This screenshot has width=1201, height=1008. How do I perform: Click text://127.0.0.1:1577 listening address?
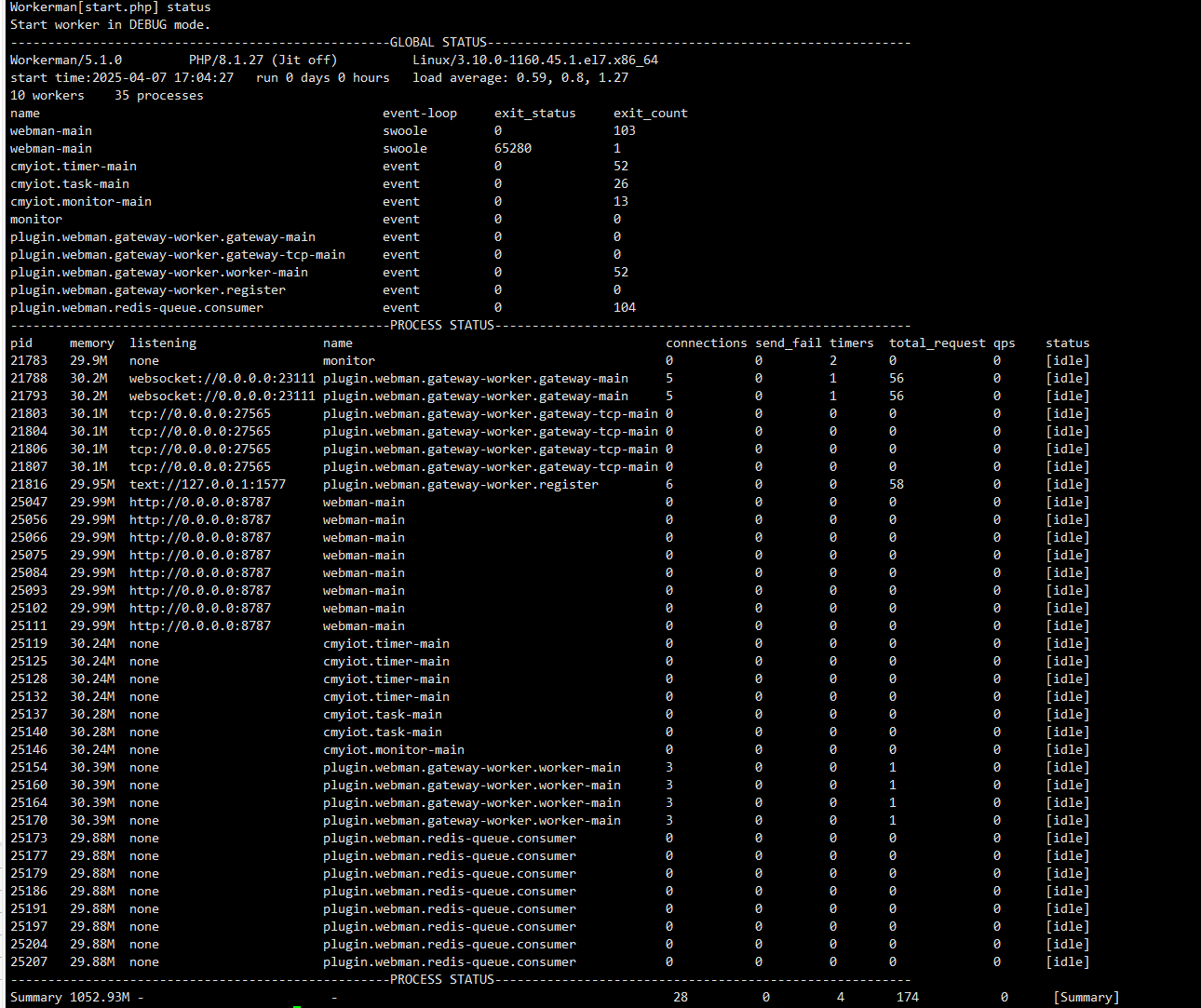[x=208, y=484]
